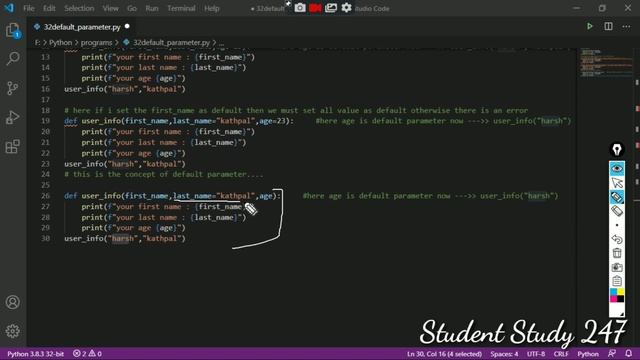Change indentation via Spaces: 4

pyautogui.click(x=504, y=354)
